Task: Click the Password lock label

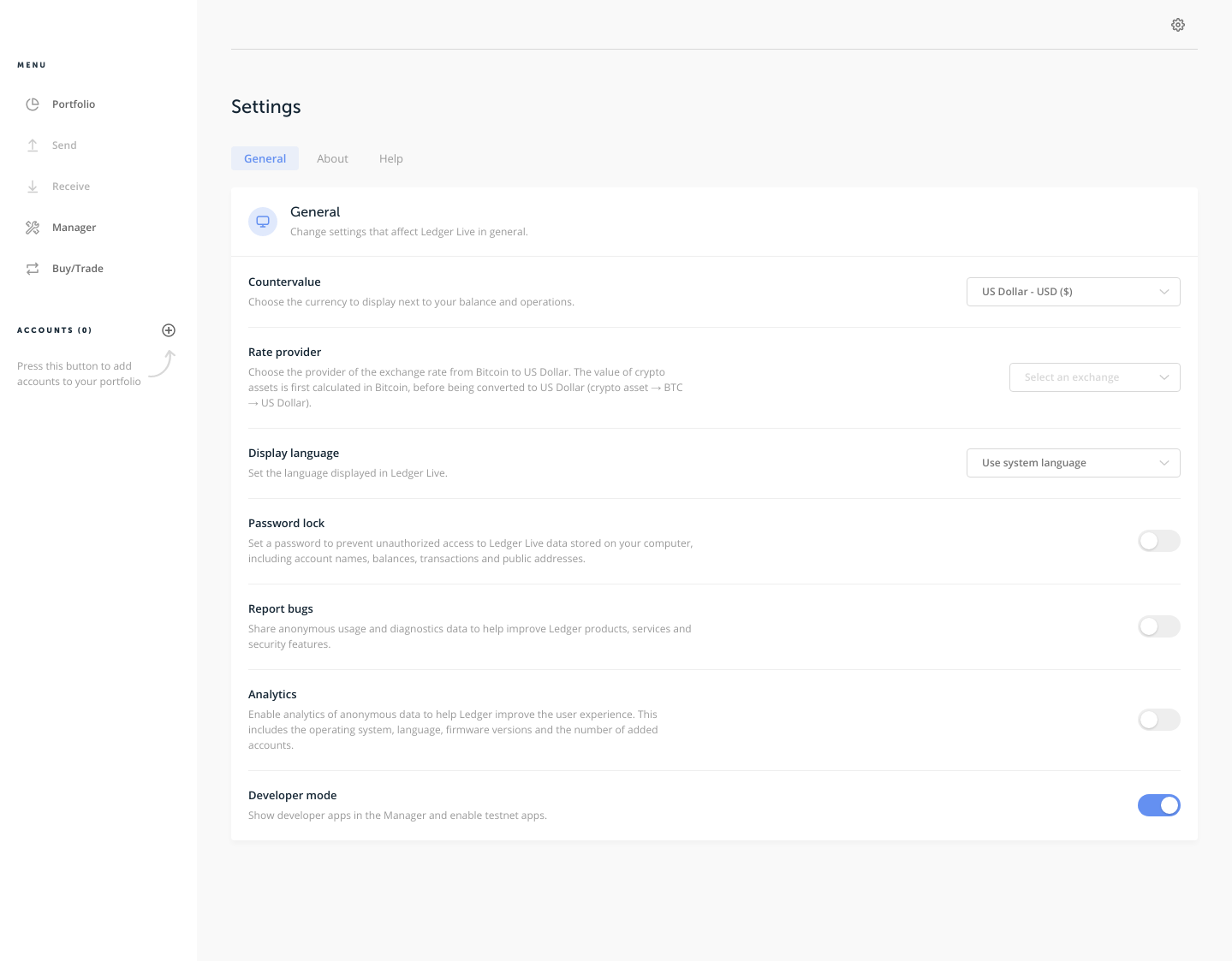Action: click(286, 523)
